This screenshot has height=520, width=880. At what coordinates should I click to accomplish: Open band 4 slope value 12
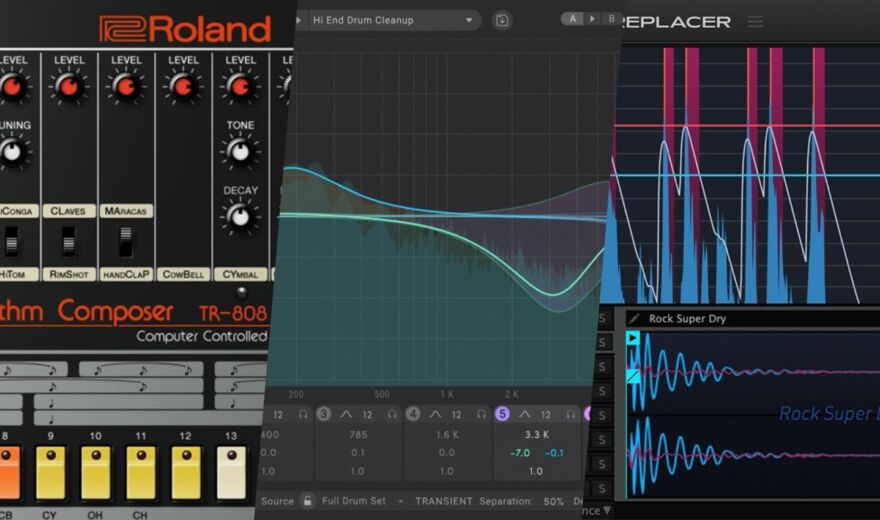[x=456, y=415]
